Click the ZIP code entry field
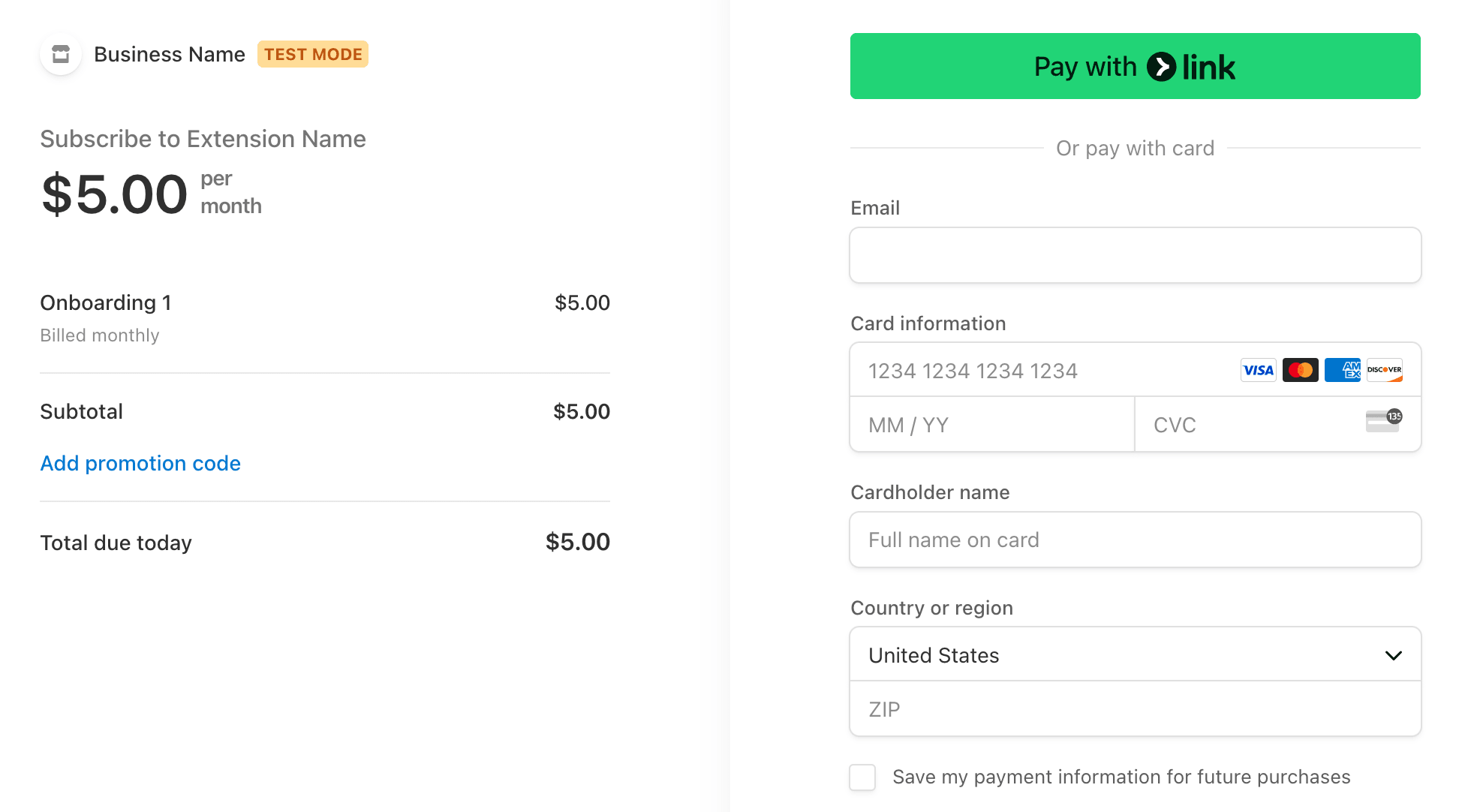Image resolution: width=1459 pixels, height=812 pixels. 1134,708
